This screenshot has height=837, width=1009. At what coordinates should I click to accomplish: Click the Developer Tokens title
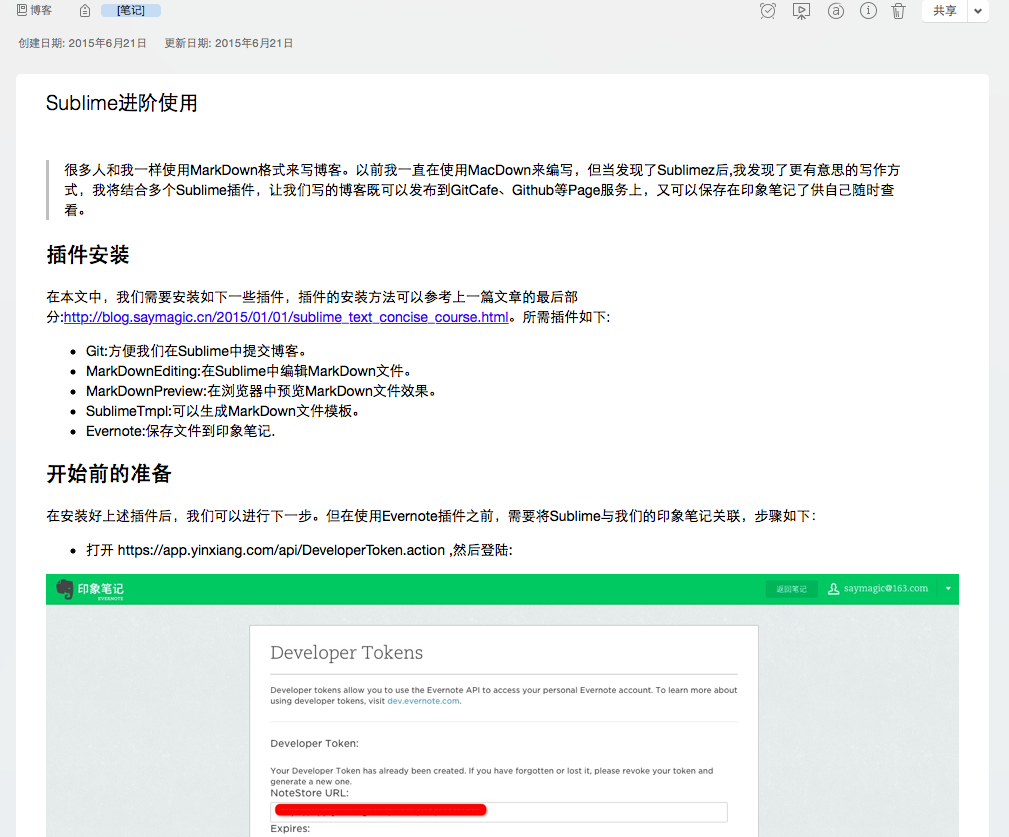pyautogui.click(x=347, y=652)
